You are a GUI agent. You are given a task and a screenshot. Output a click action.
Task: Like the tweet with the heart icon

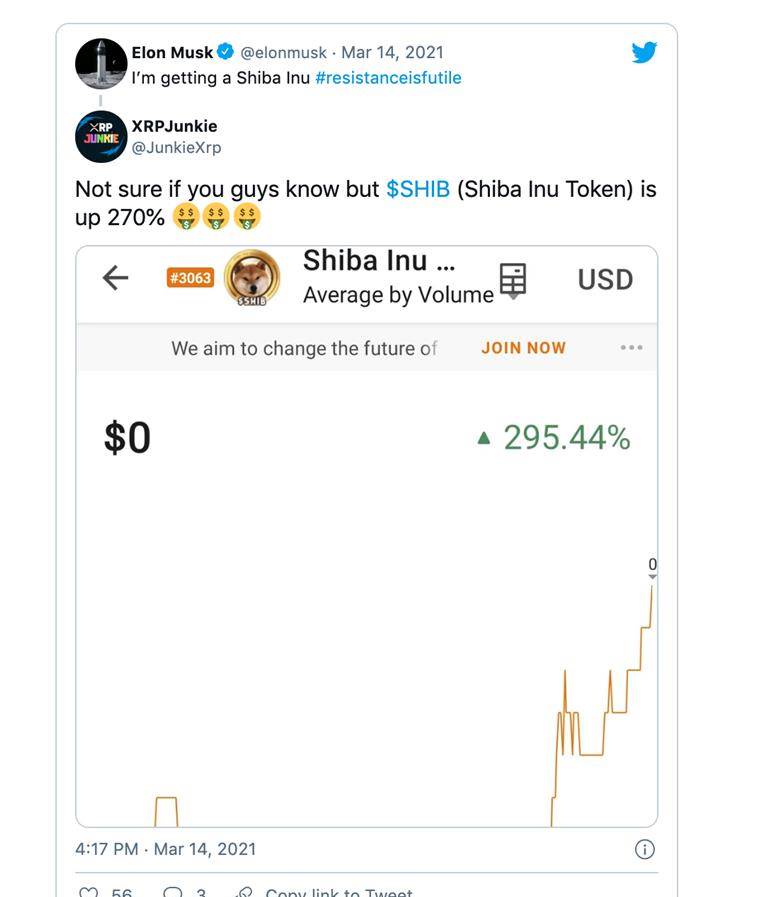click(88, 892)
